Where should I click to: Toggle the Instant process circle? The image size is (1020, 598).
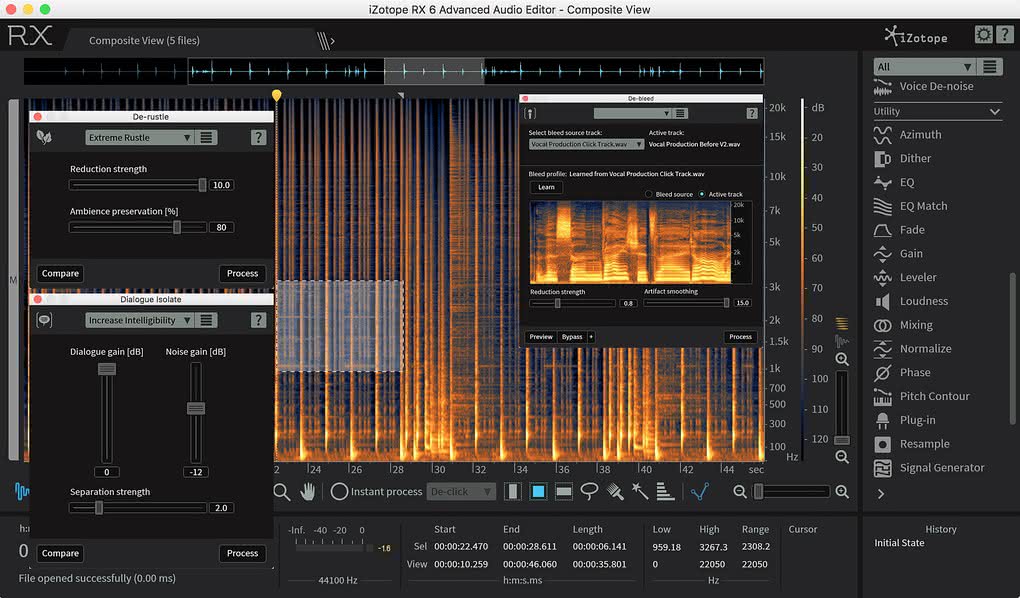pyautogui.click(x=339, y=491)
